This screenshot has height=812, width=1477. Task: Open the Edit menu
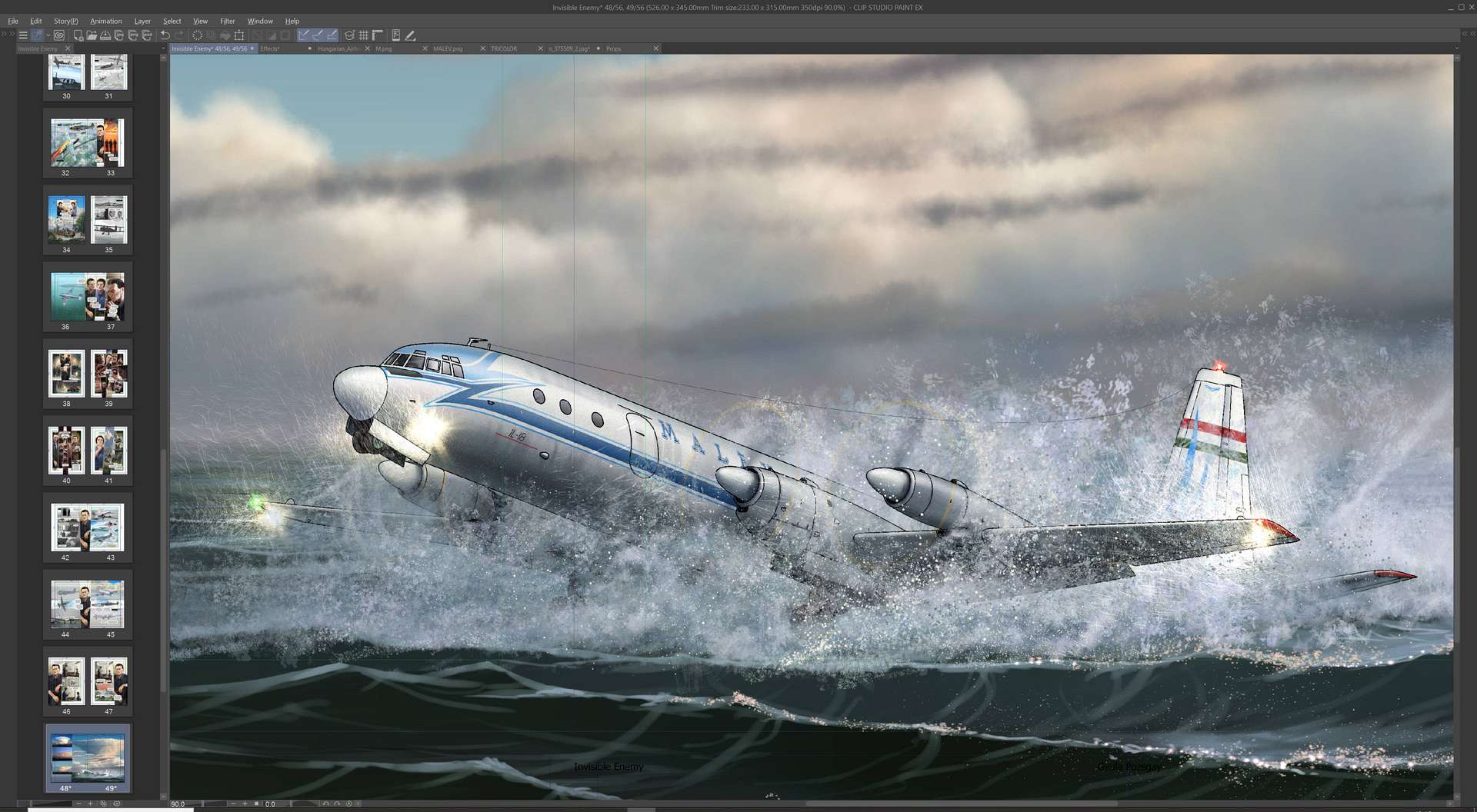36,21
